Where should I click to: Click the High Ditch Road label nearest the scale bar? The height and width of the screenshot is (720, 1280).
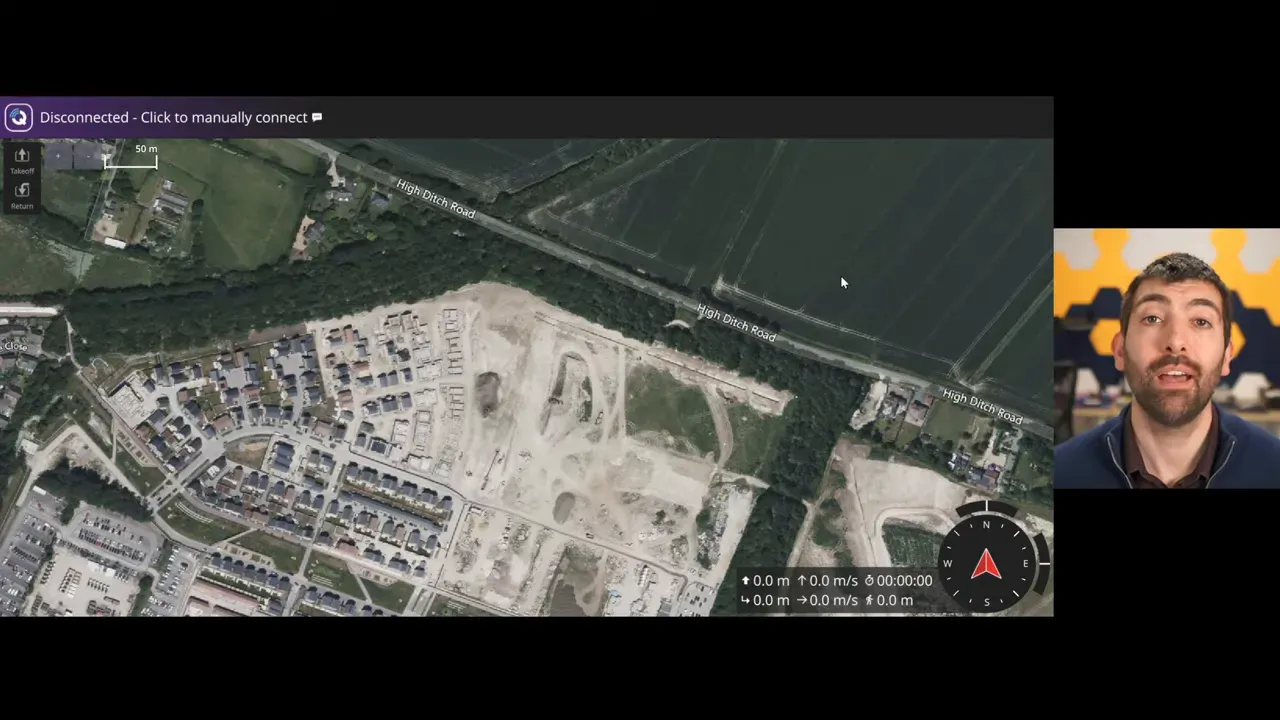pos(435,199)
